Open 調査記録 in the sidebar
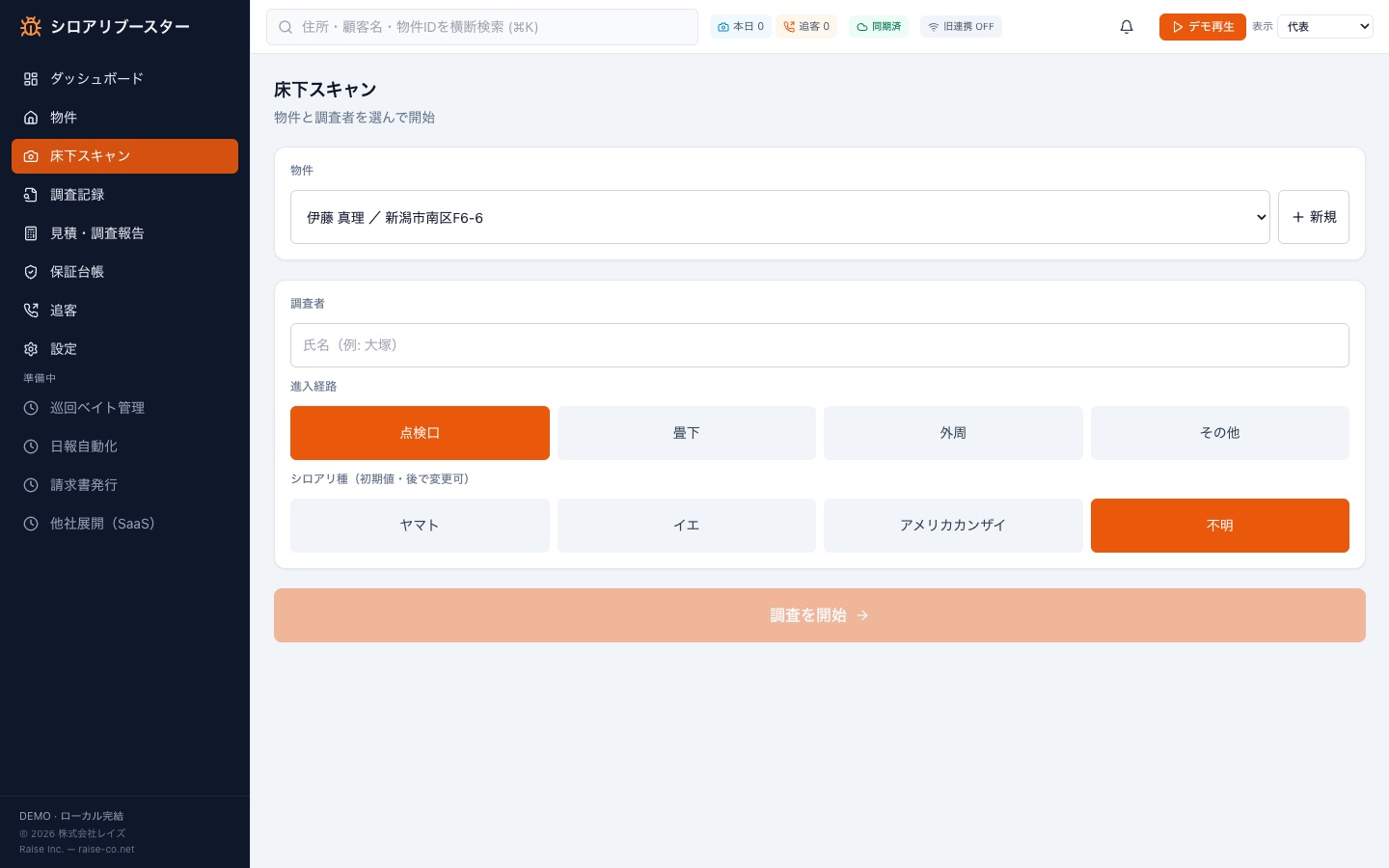This screenshot has width=1389, height=868. [x=124, y=195]
